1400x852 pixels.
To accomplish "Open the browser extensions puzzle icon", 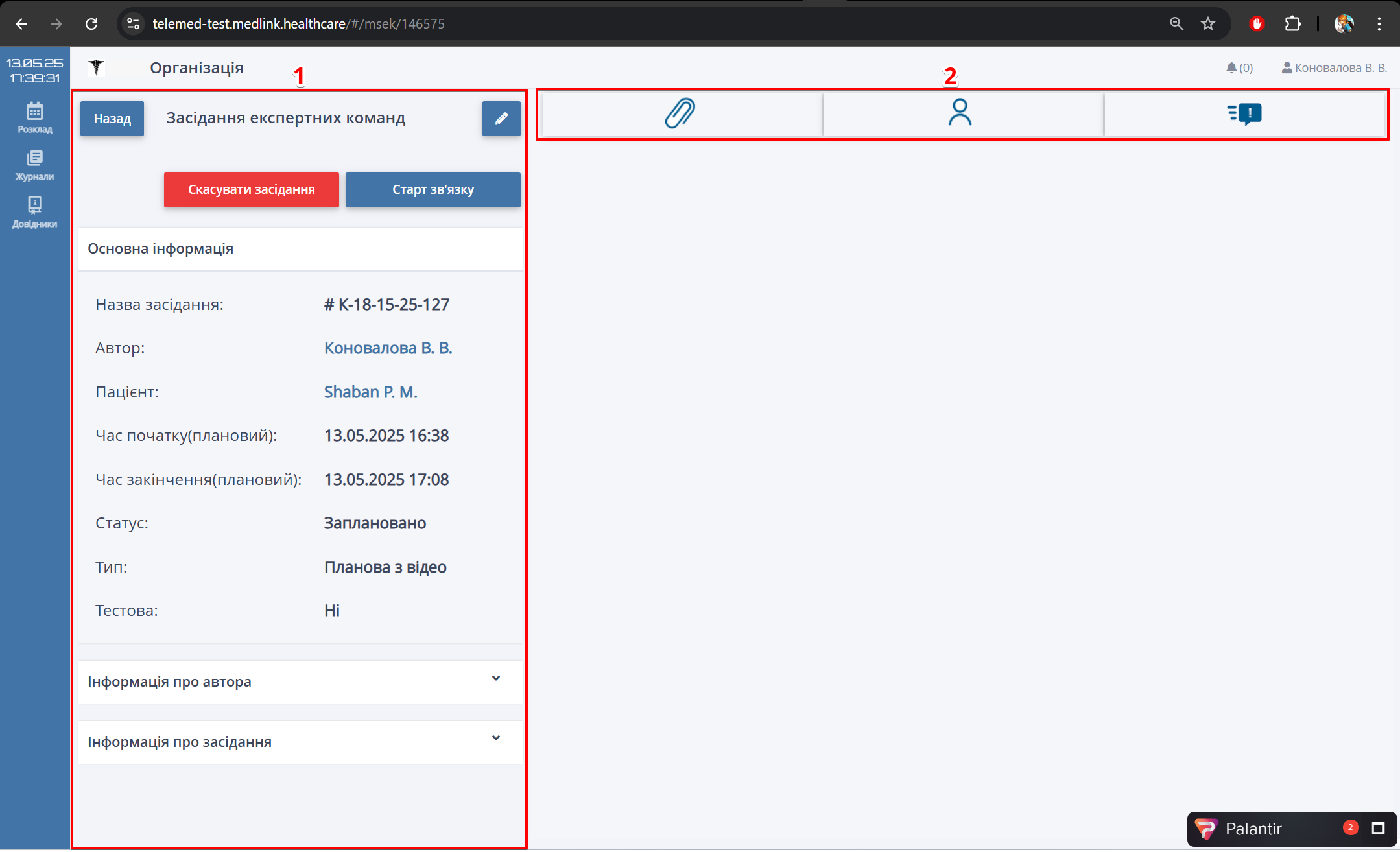I will coord(1292,24).
